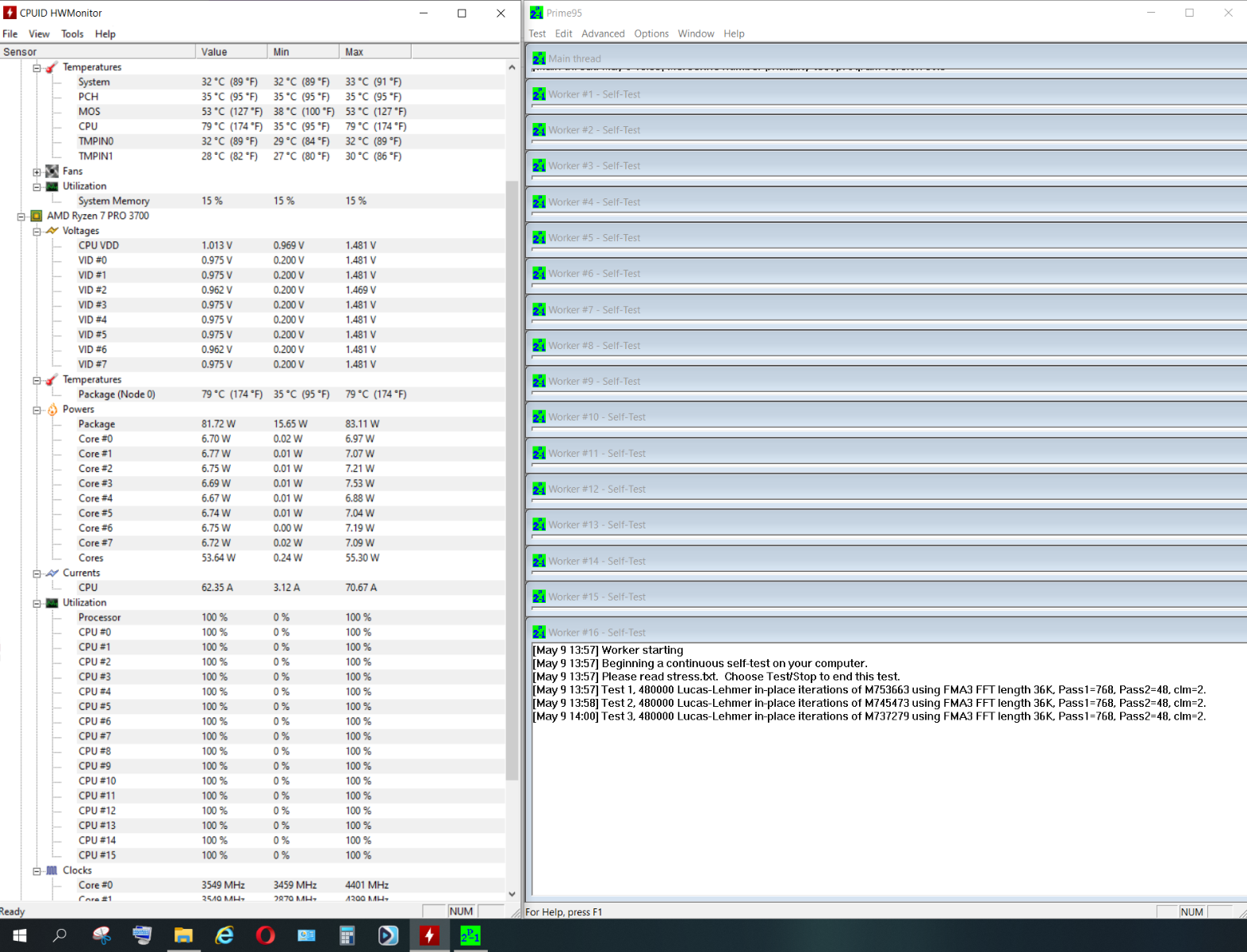Click the Max column header
1247x952 pixels.
click(x=376, y=52)
